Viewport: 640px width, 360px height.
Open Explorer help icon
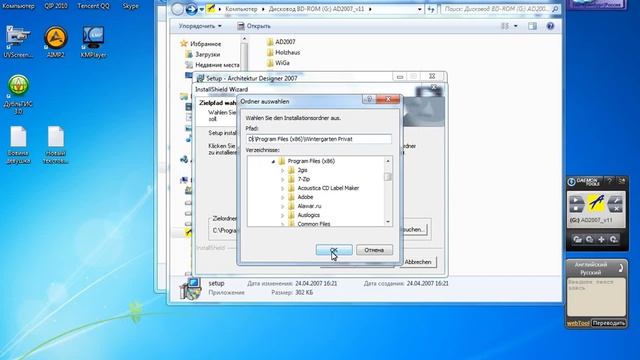550,26
